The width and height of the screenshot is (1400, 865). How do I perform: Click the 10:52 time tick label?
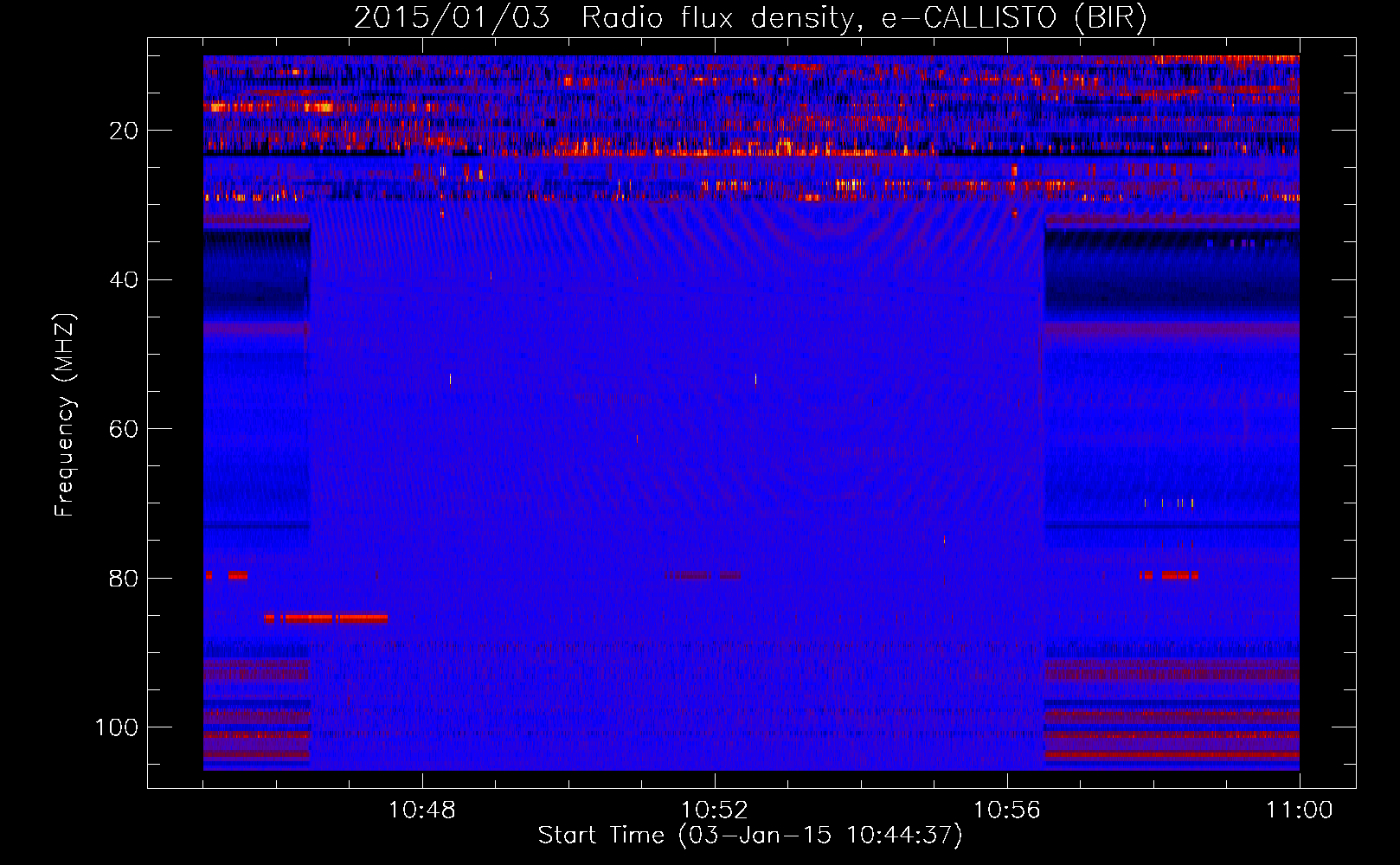point(715,811)
